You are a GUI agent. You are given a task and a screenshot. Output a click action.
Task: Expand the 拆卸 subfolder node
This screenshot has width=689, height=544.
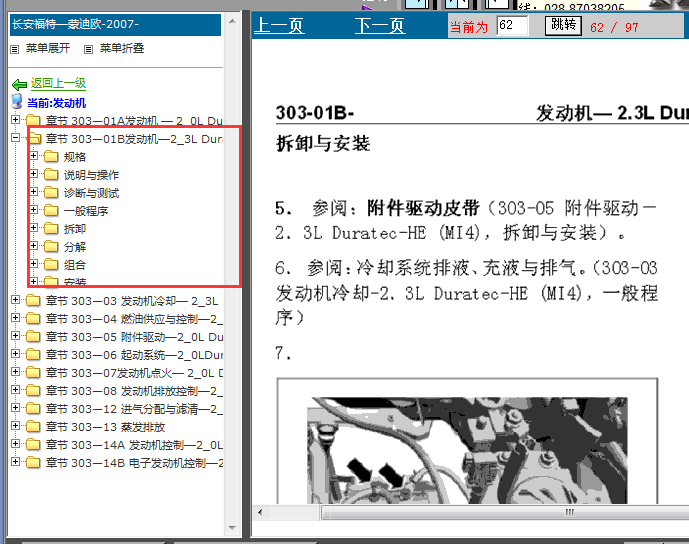(x=33, y=227)
